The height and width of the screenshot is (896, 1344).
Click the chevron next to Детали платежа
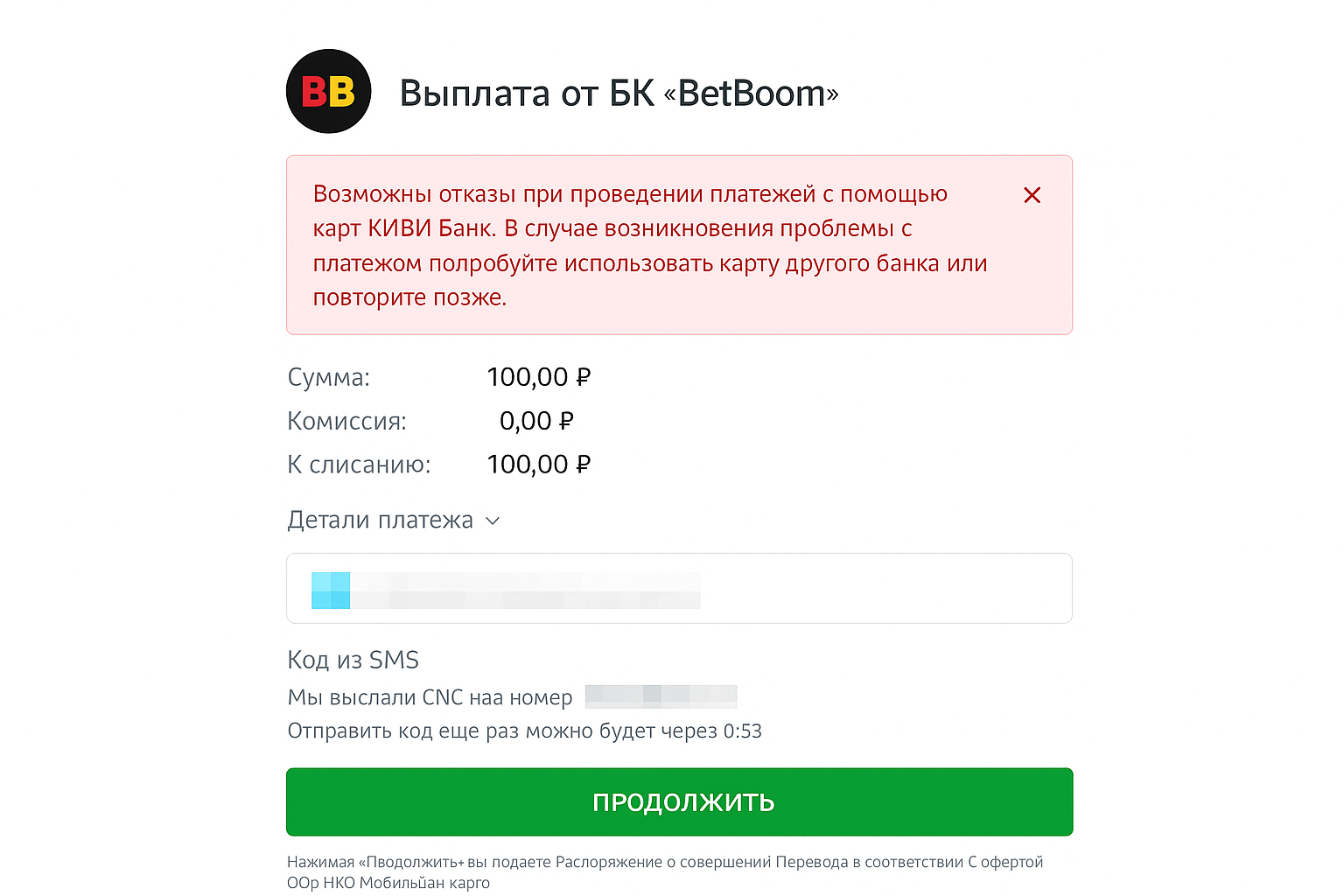point(492,521)
